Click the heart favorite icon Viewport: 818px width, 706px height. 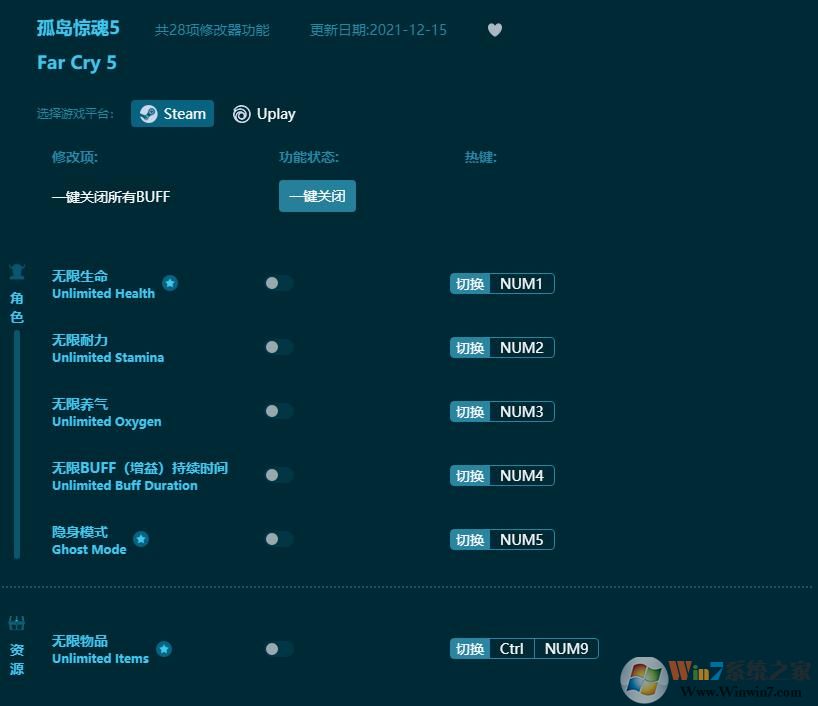point(495,30)
